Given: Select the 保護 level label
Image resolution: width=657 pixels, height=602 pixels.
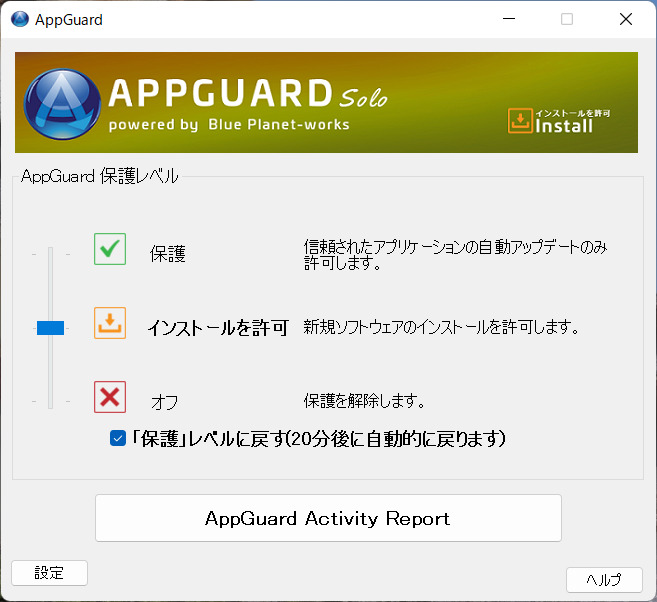Looking at the screenshot, I should 168,254.
